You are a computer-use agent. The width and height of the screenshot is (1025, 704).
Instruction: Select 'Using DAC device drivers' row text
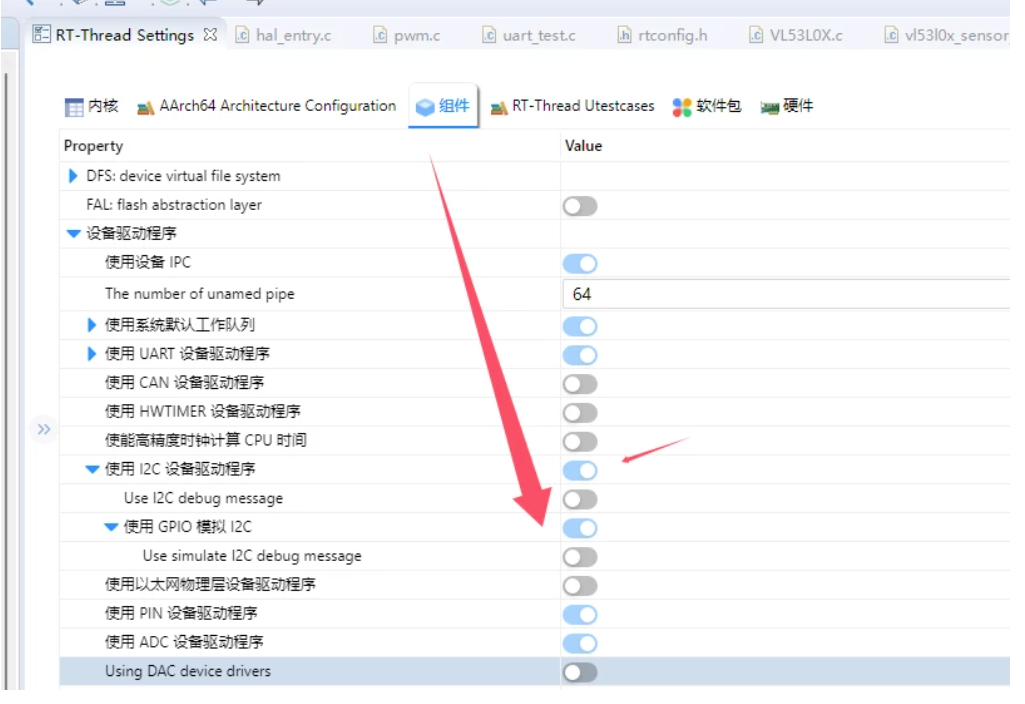tap(188, 671)
